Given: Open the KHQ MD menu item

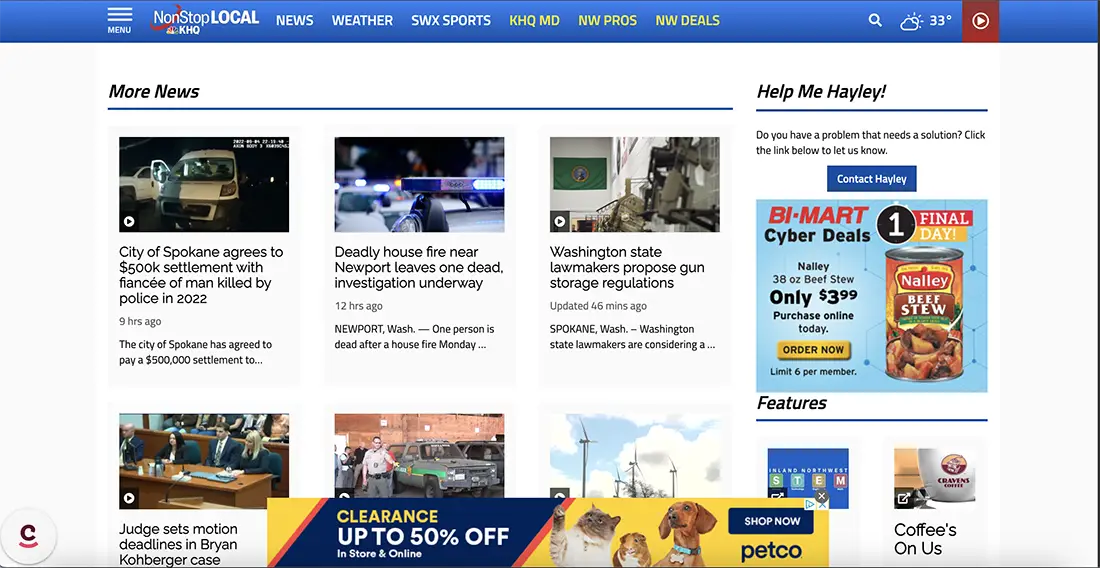Looking at the screenshot, I should 535,20.
